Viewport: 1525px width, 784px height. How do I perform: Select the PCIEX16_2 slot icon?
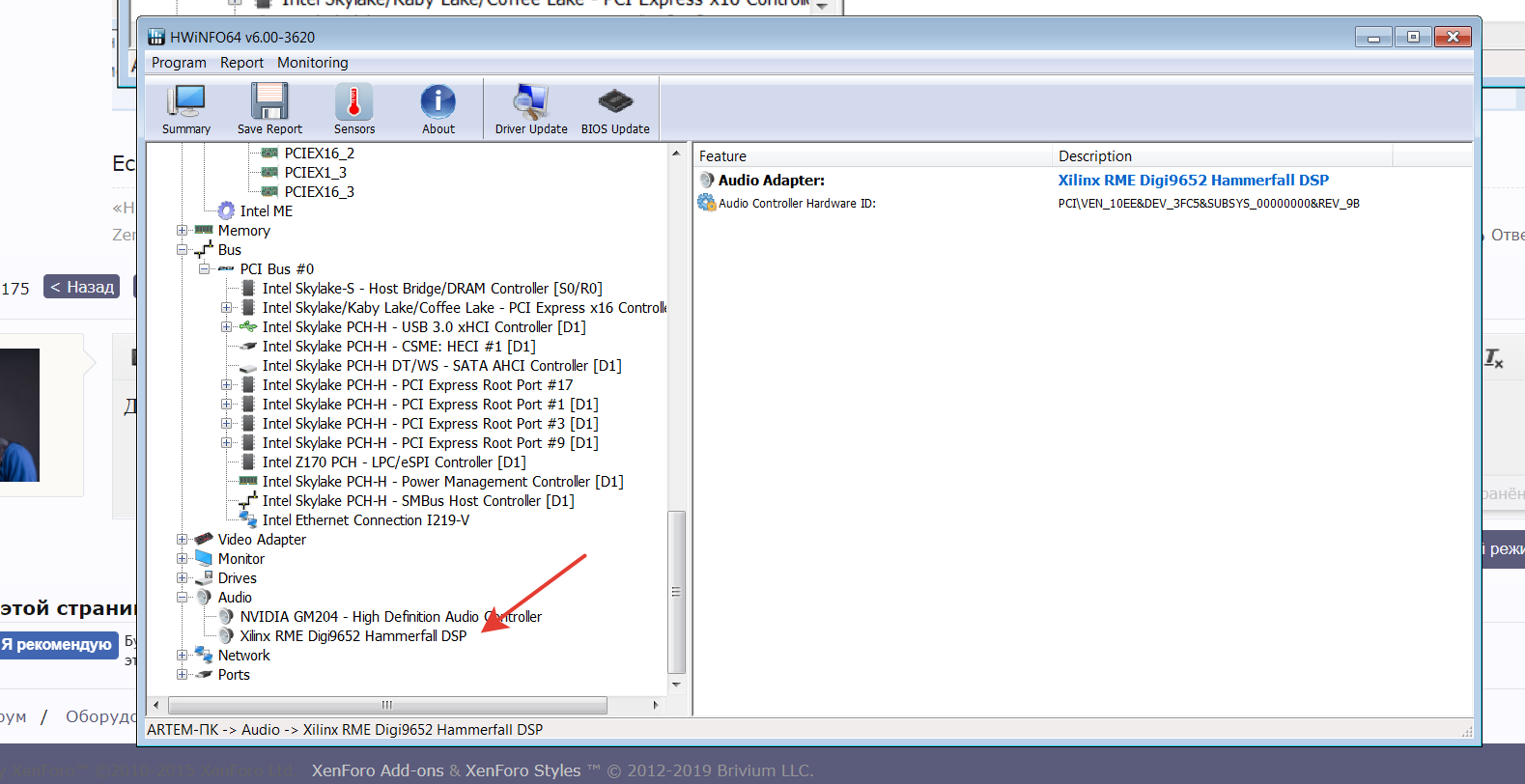(269, 153)
